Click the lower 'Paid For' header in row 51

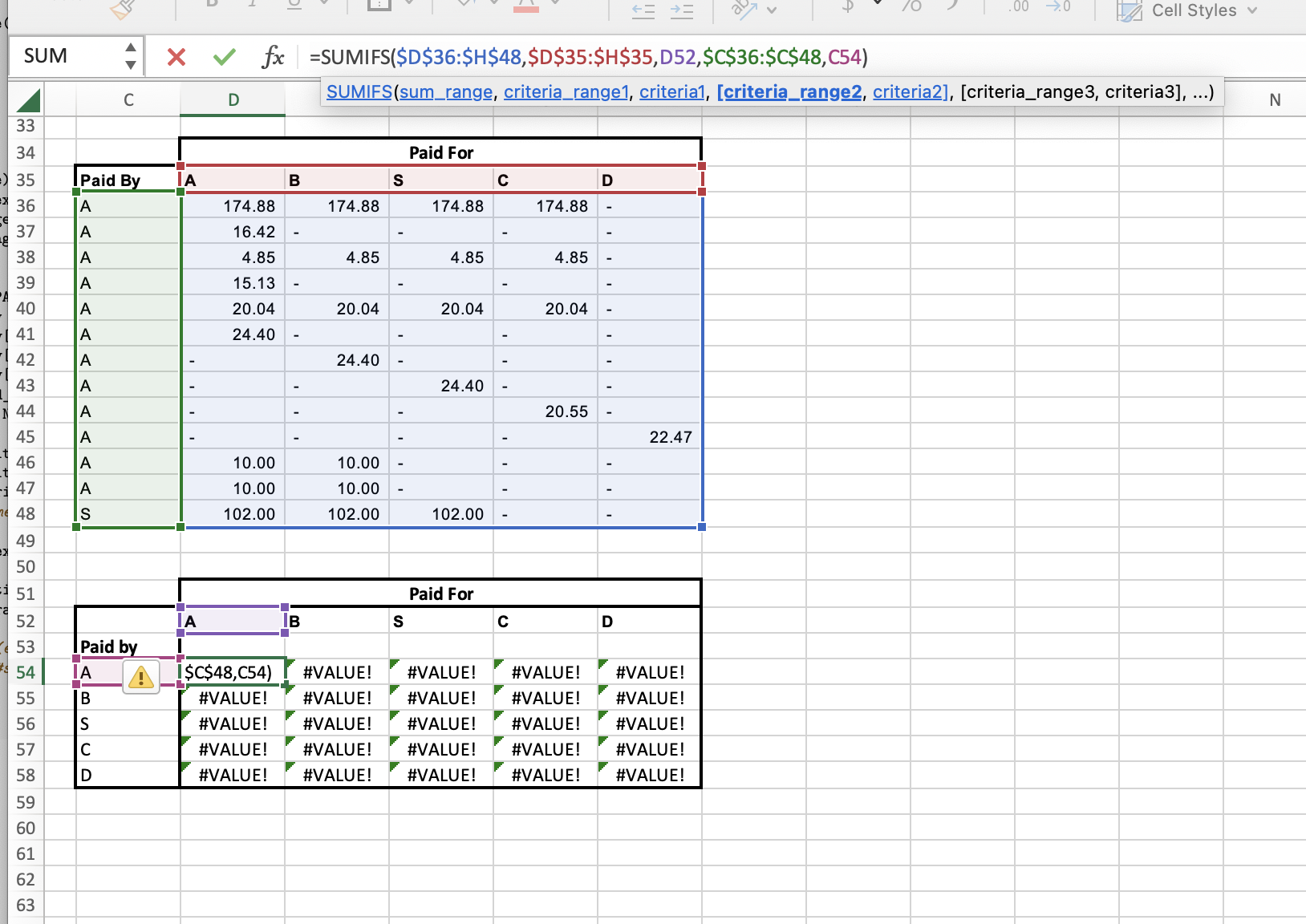[x=441, y=594]
